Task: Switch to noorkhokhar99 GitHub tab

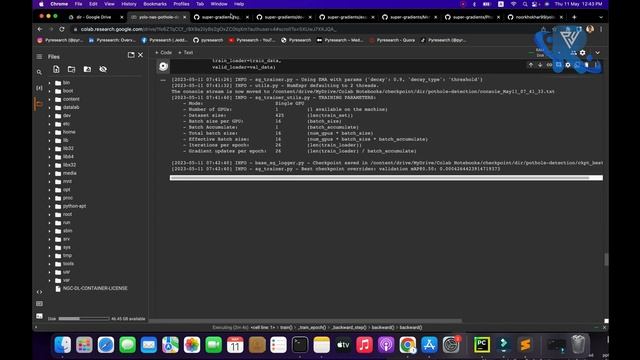Action: tap(535, 17)
